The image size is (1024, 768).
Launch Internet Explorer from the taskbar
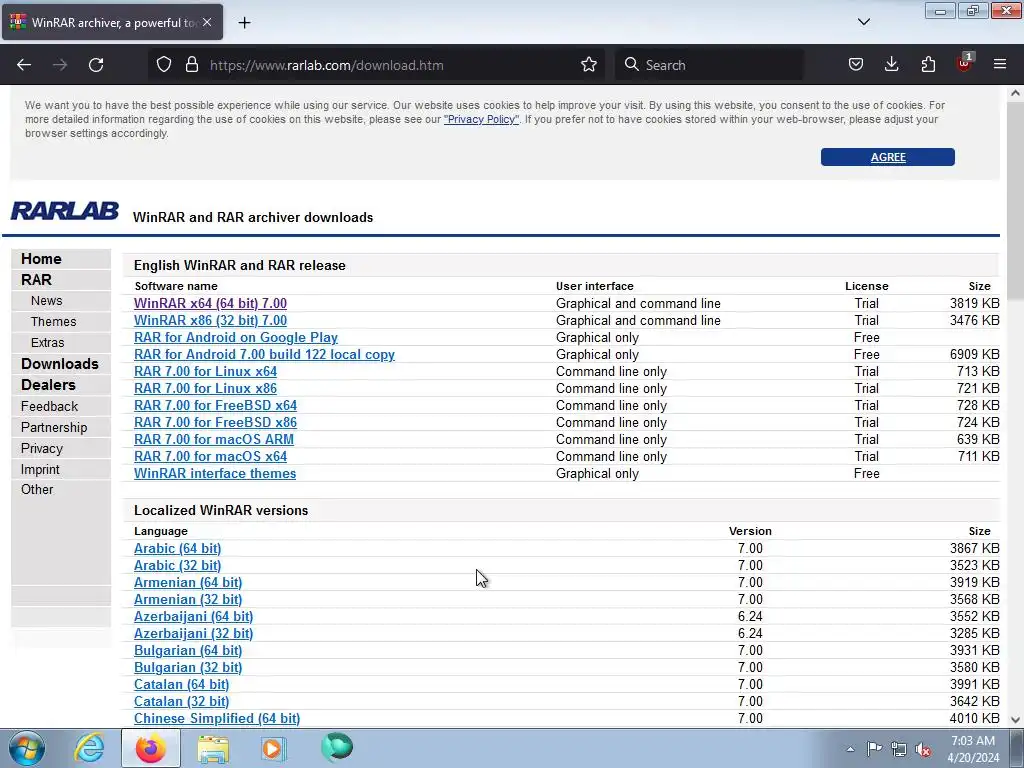click(89, 748)
